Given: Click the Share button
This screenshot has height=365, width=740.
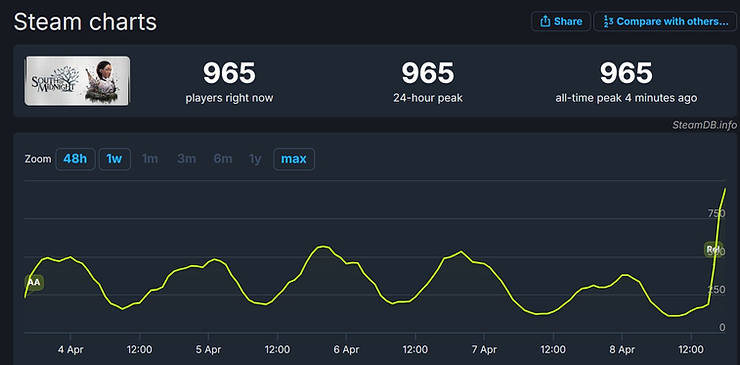Looking at the screenshot, I should (x=561, y=21).
